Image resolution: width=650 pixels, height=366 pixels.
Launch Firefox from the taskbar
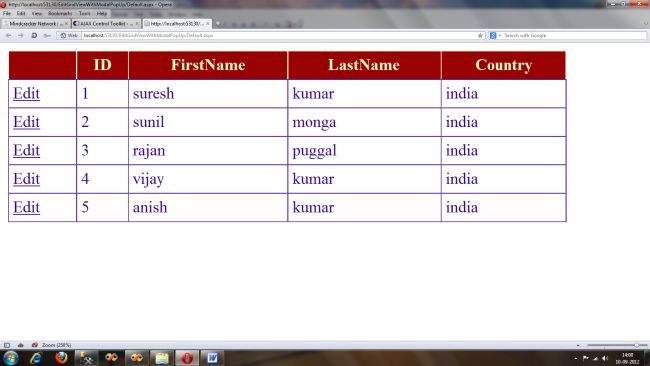(61, 358)
